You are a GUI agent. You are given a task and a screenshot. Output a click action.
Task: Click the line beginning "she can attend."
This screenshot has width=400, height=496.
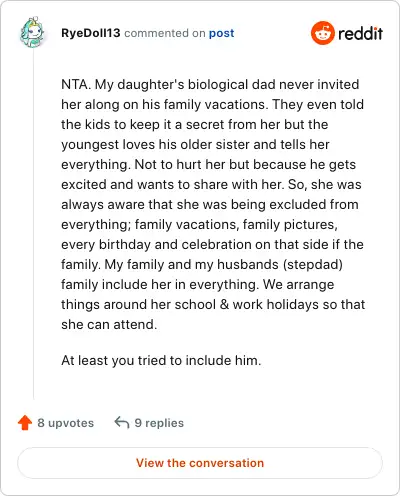pyautogui.click(x=109, y=324)
